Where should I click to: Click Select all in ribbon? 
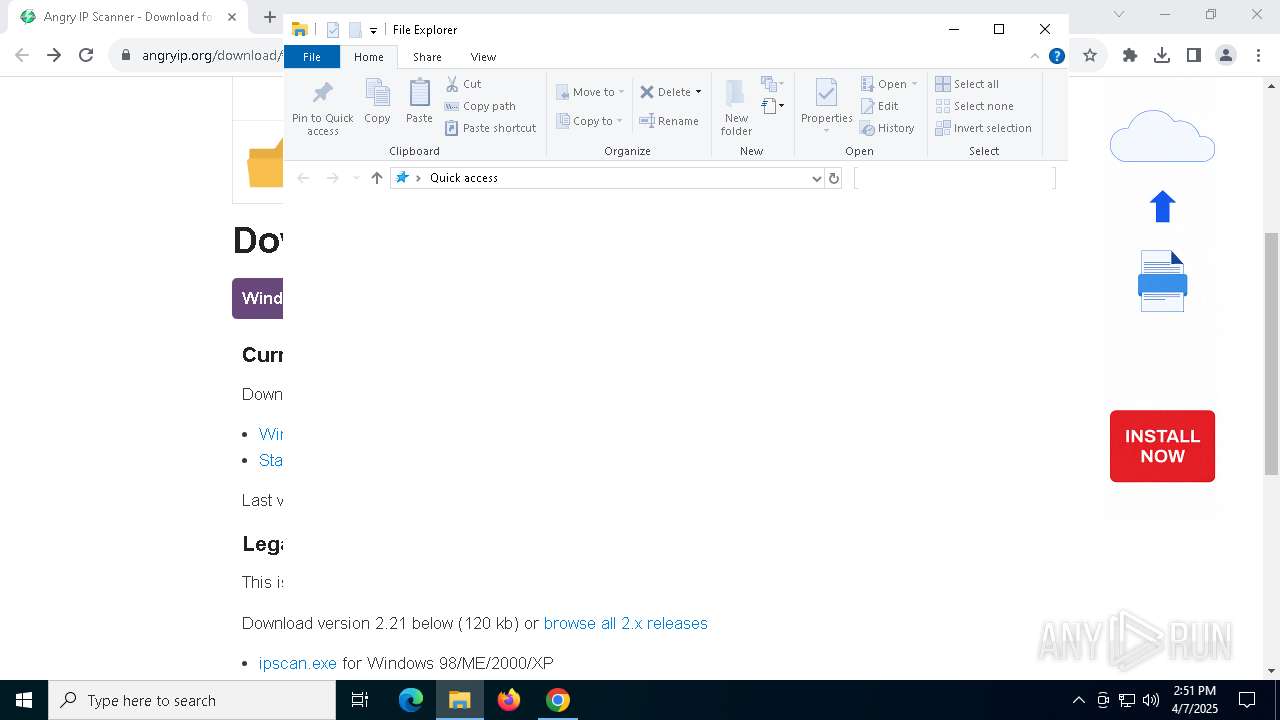tap(967, 84)
